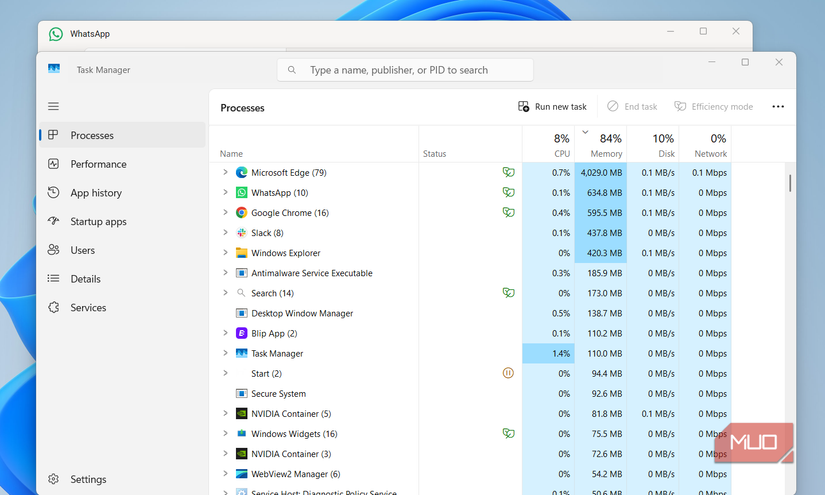The height and width of the screenshot is (495, 825).
Task: Click the WhatsApp process icon
Action: coord(242,193)
